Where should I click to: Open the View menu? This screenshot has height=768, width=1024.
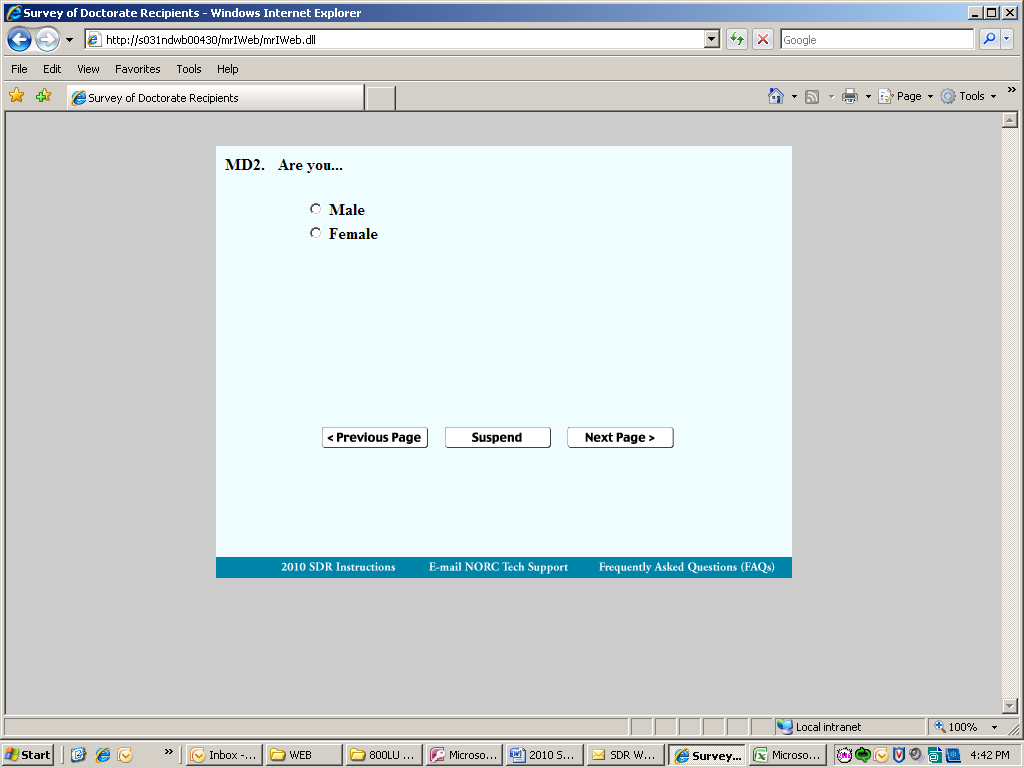pyautogui.click(x=88, y=69)
